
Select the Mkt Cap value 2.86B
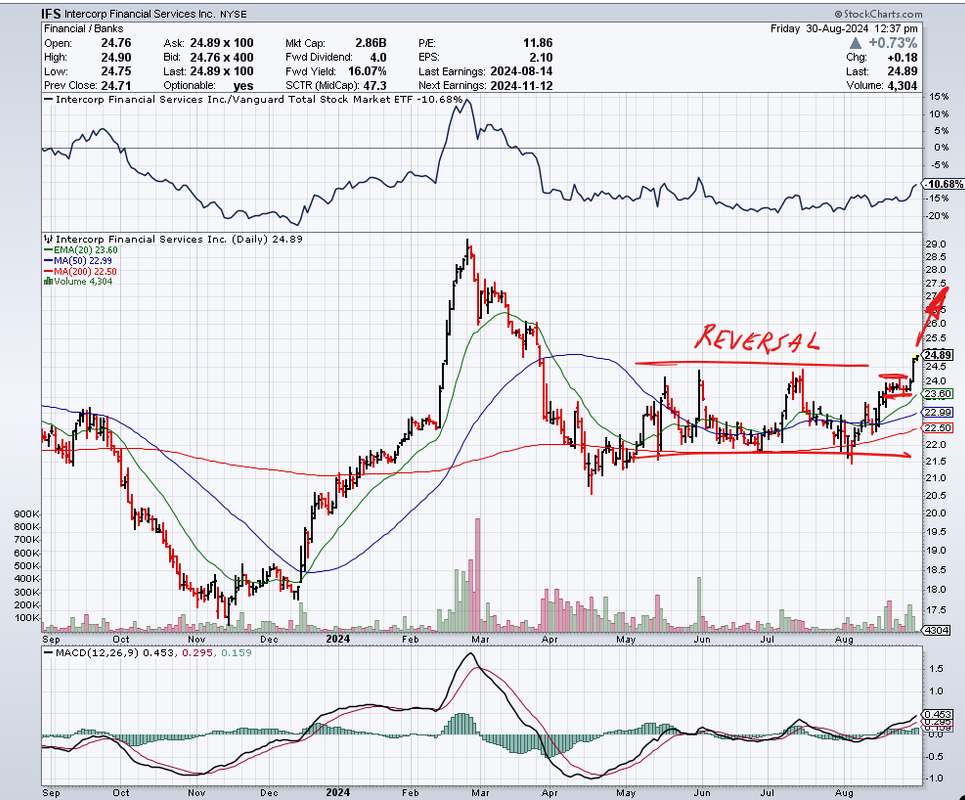click(370, 43)
